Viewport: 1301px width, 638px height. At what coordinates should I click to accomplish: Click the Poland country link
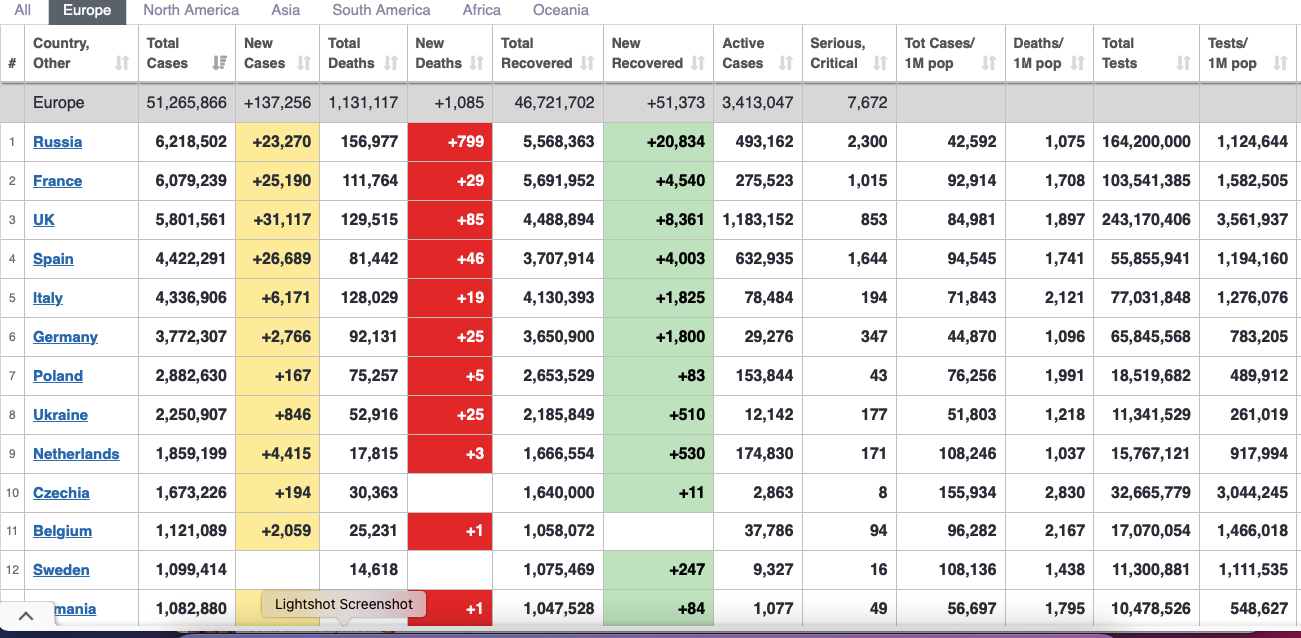[58, 376]
